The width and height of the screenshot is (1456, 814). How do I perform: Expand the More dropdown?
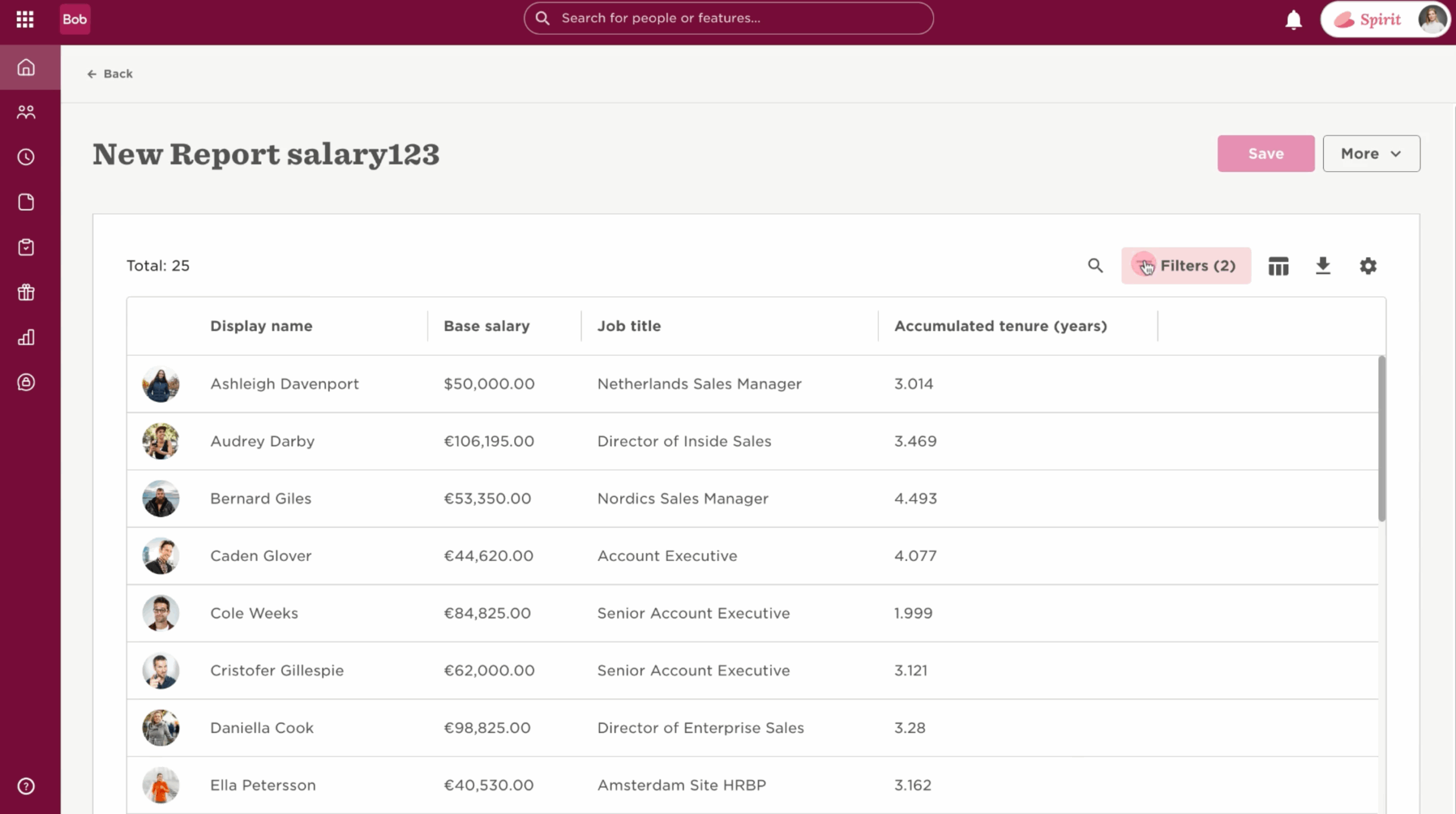[x=1371, y=153]
